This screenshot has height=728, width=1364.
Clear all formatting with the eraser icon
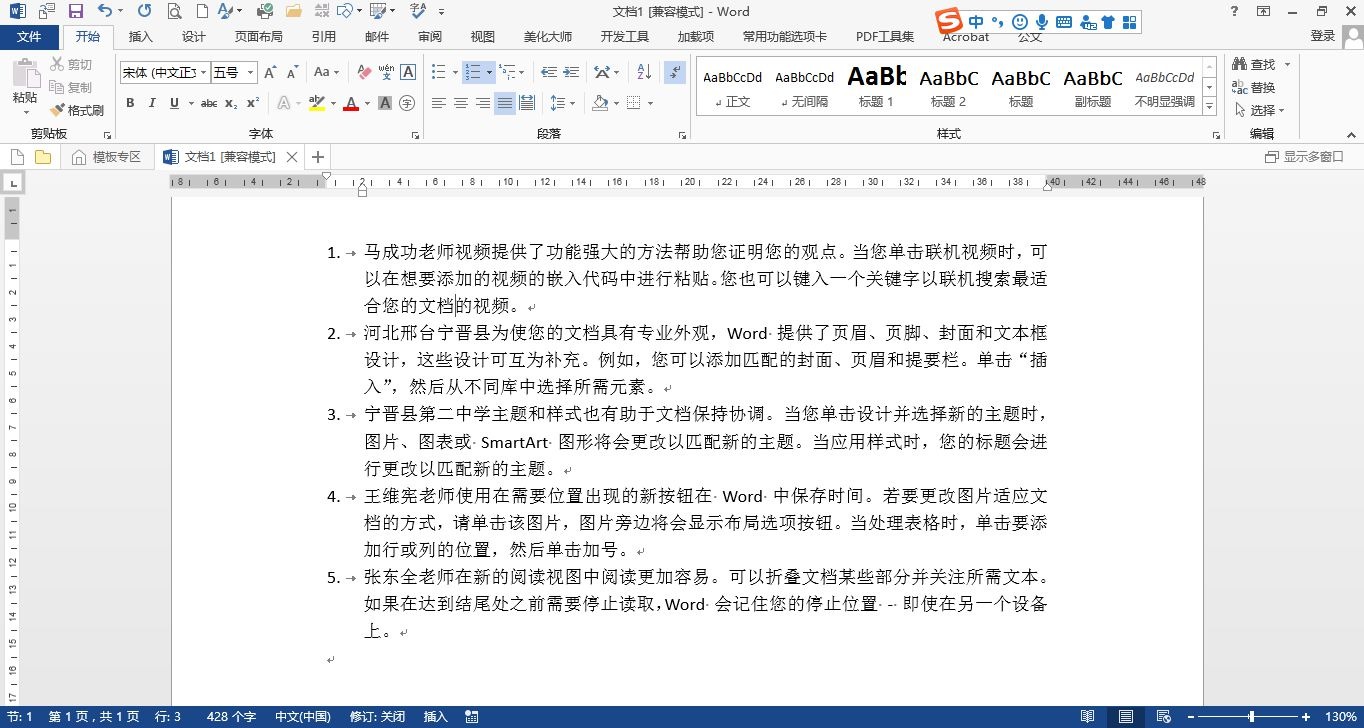pyautogui.click(x=364, y=72)
